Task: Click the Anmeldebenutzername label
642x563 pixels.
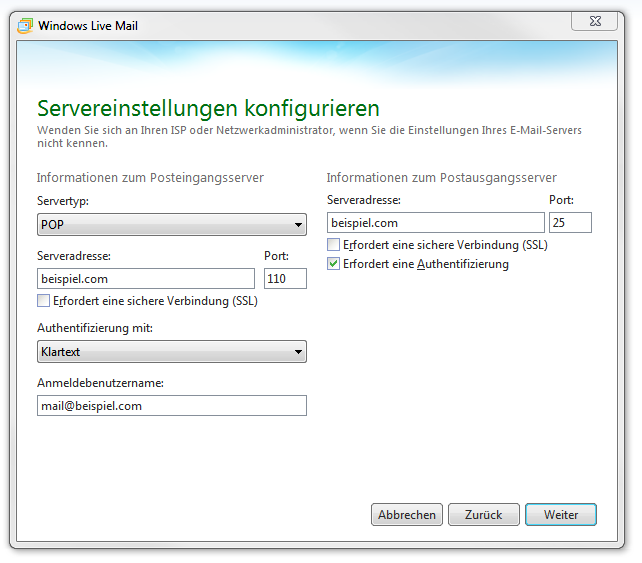Action: click(100, 383)
